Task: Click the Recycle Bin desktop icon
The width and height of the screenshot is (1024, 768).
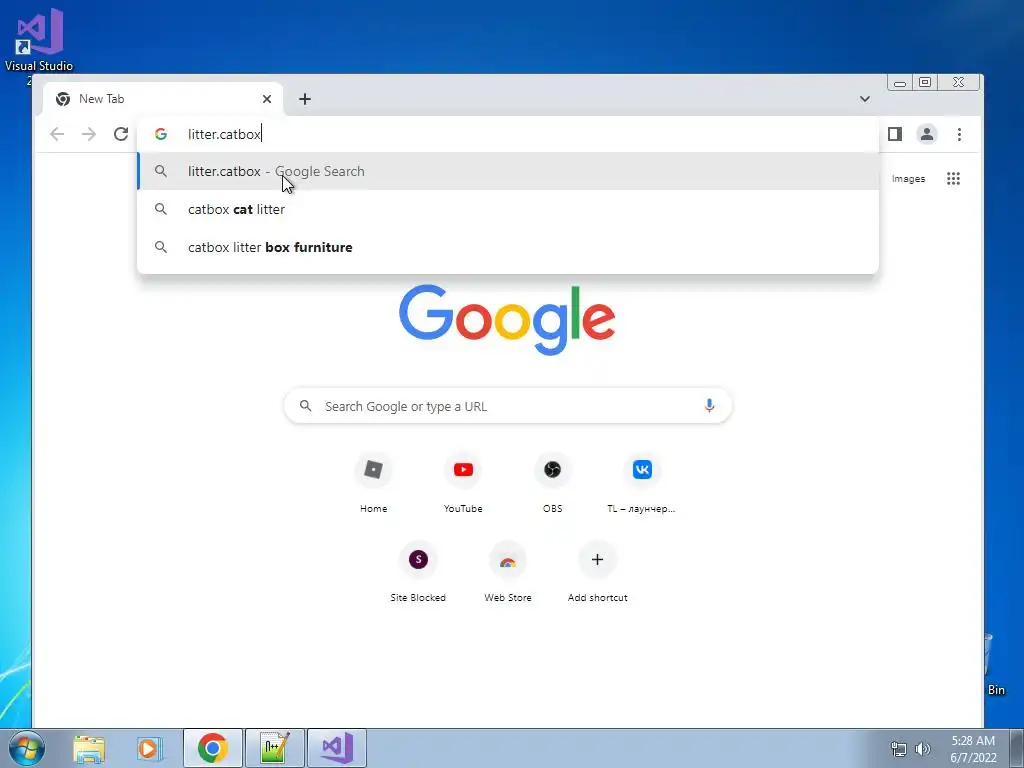Action: coord(997,665)
